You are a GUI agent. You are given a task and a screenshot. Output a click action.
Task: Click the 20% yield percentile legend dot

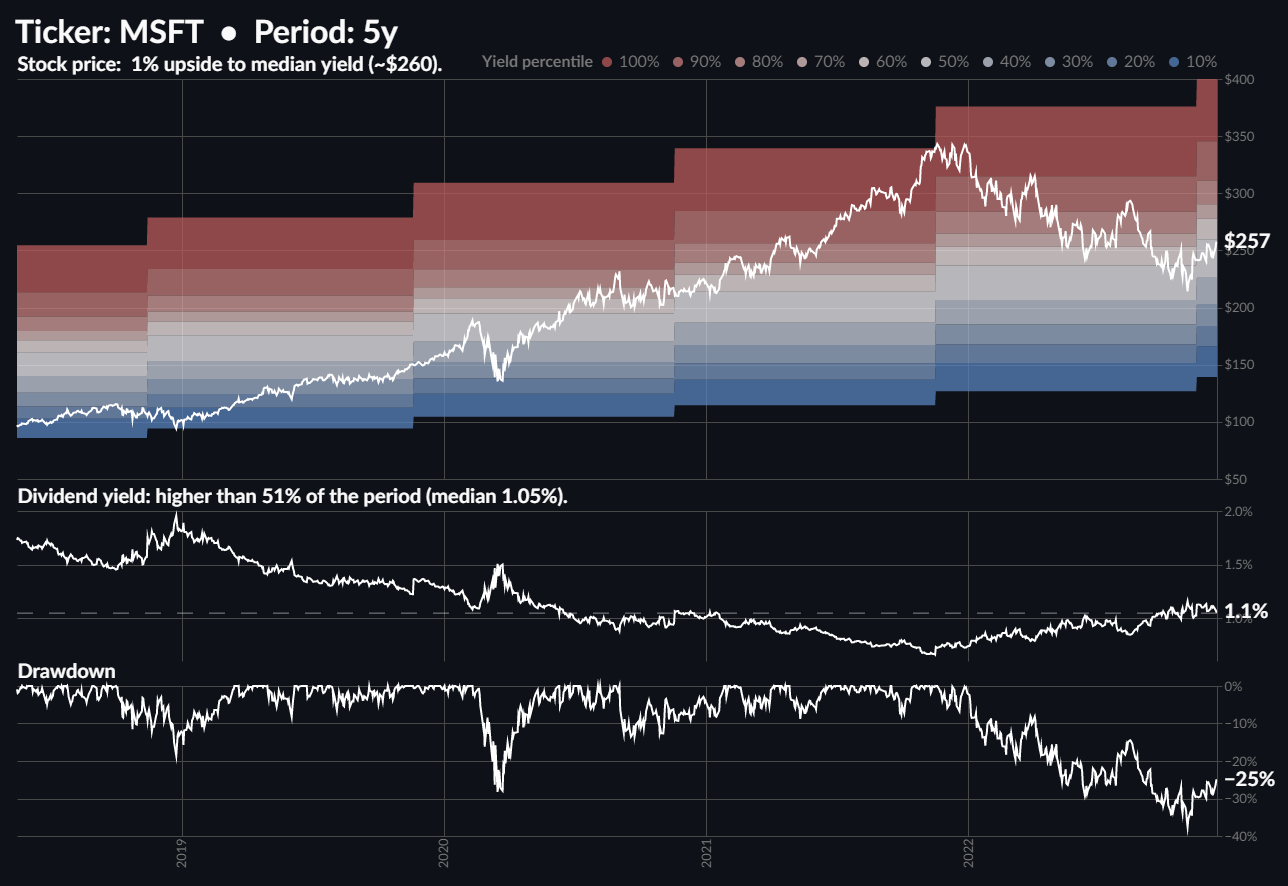pyautogui.click(x=1111, y=62)
